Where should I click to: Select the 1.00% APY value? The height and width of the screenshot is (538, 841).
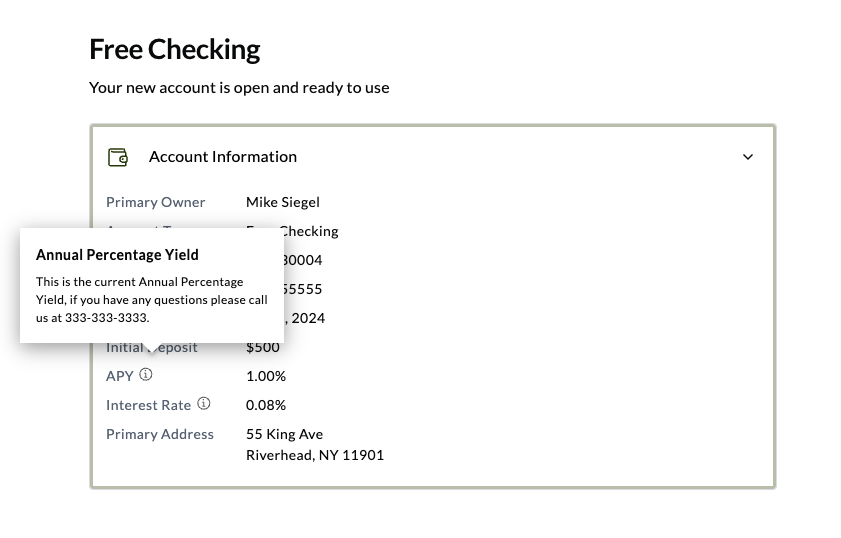(x=266, y=376)
